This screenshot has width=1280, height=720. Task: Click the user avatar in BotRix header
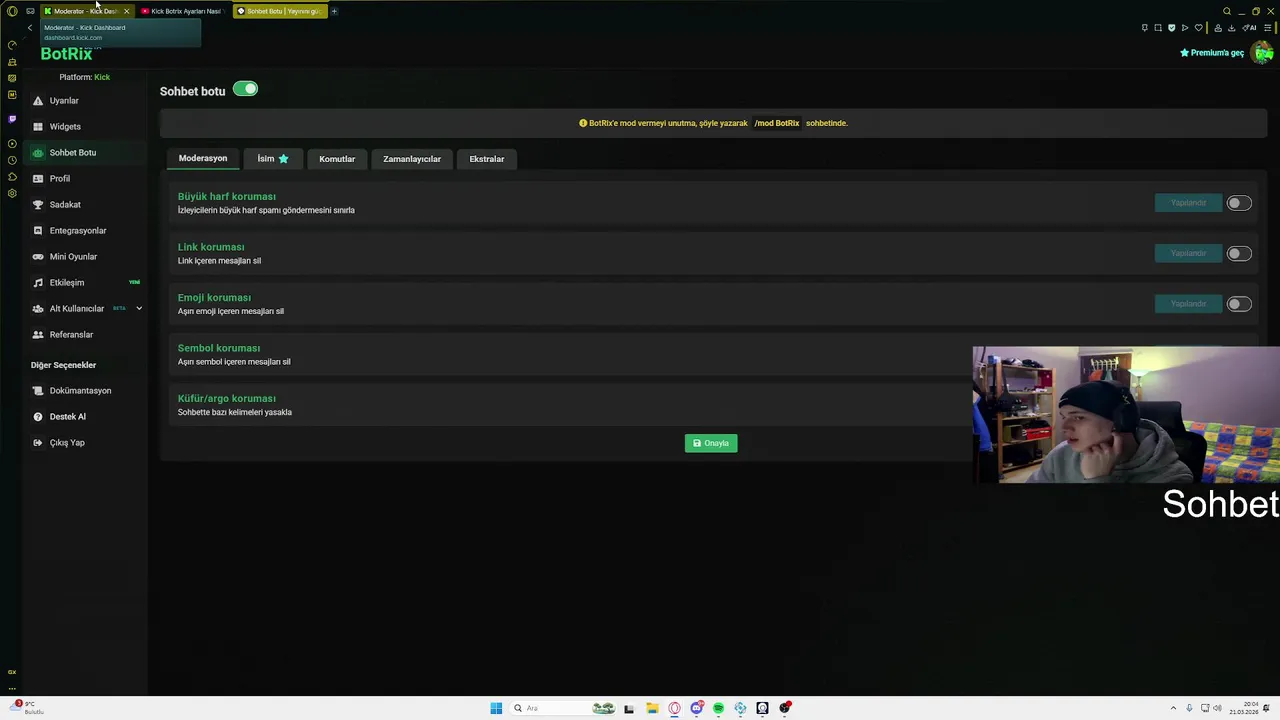point(1264,53)
